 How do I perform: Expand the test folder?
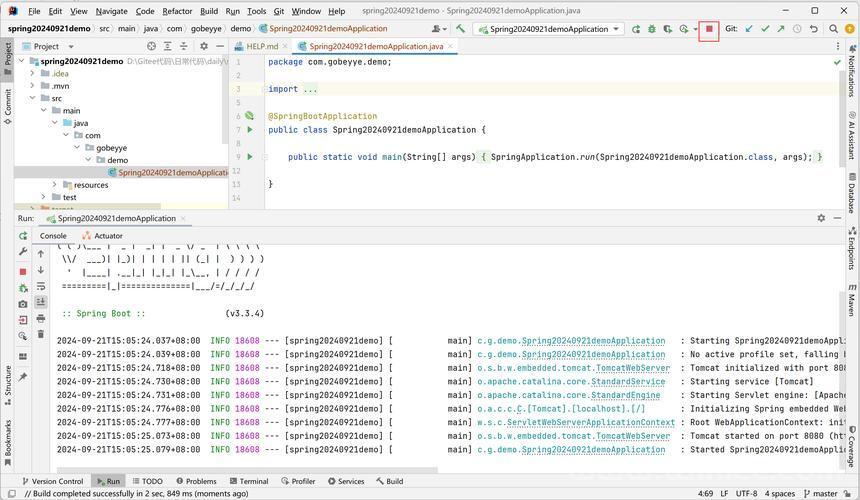[x=43, y=196]
